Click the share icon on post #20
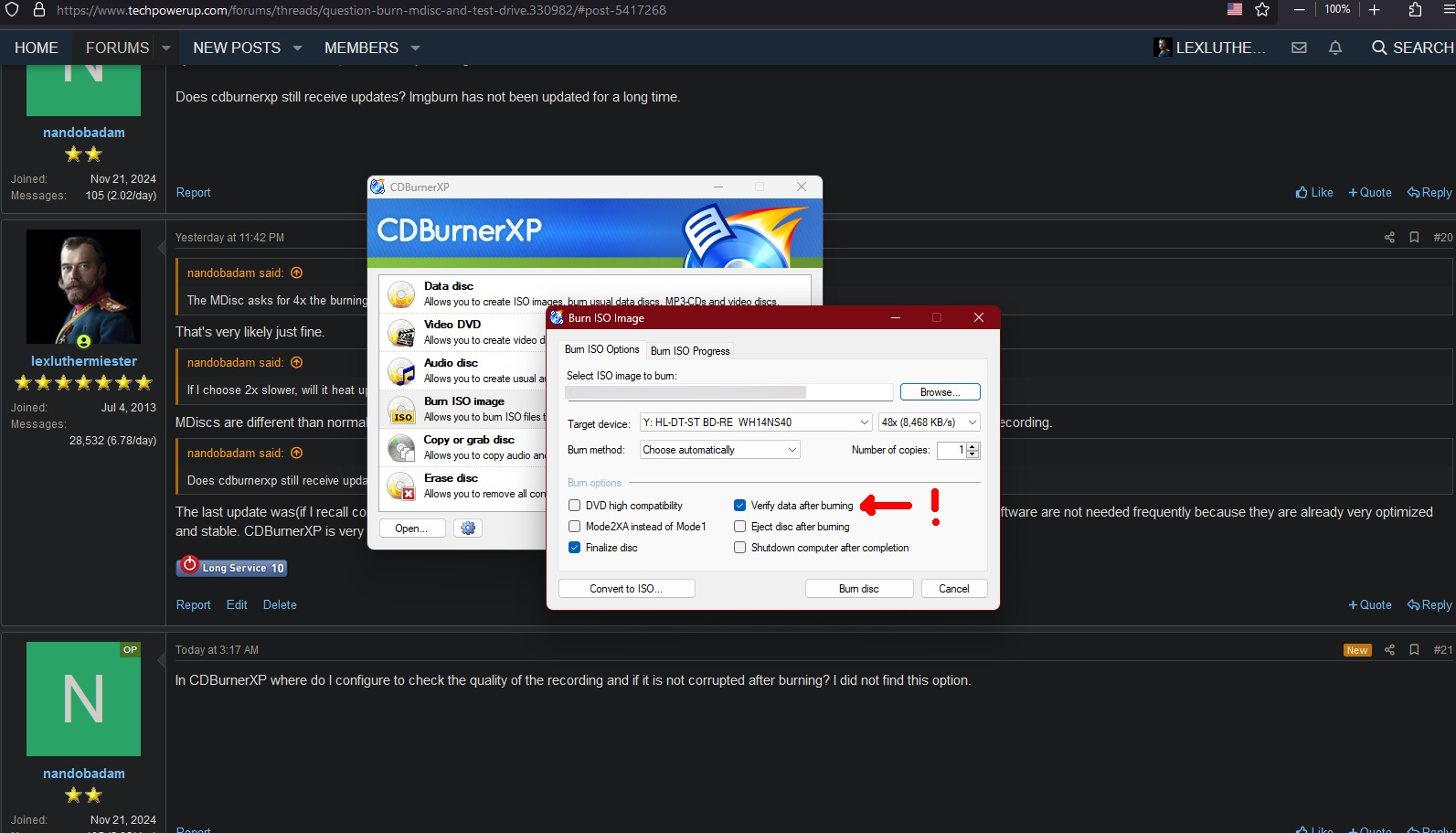The height and width of the screenshot is (833, 1456). (x=1389, y=238)
